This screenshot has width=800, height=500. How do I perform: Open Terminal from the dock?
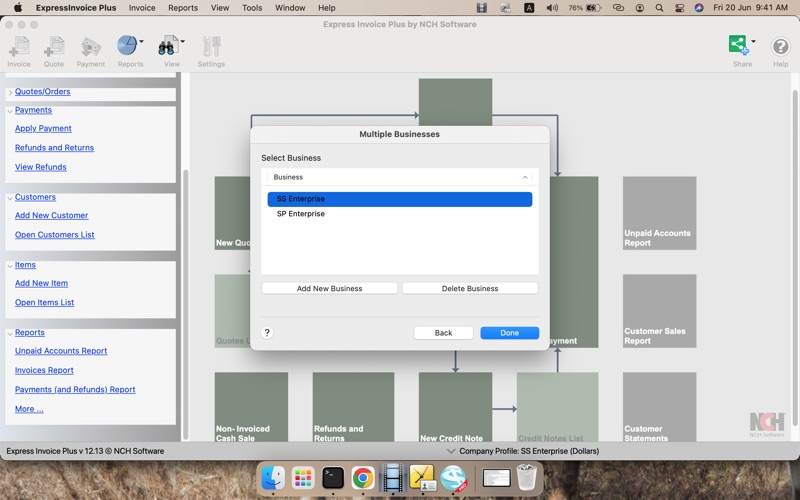(x=333, y=478)
